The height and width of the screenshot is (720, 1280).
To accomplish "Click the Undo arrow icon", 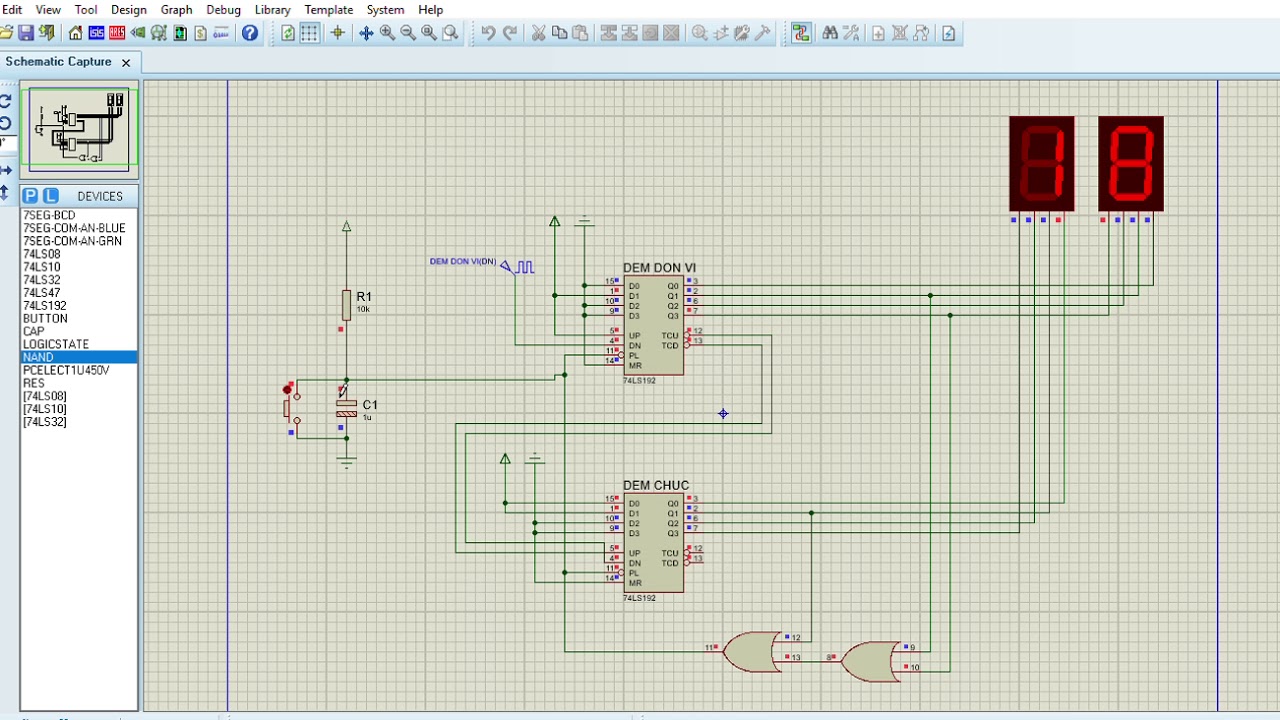I will pos(488,33).
